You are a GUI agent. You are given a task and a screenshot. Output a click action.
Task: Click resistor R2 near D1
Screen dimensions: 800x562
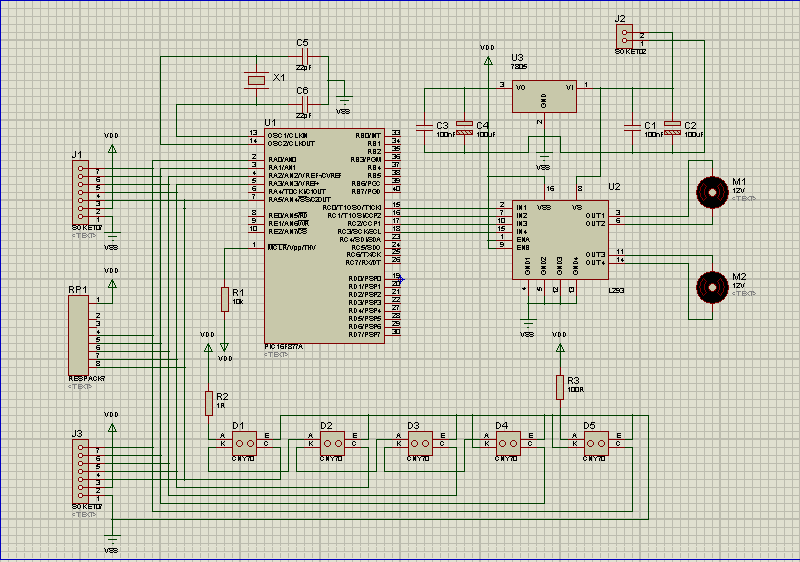tap(208, 403)
